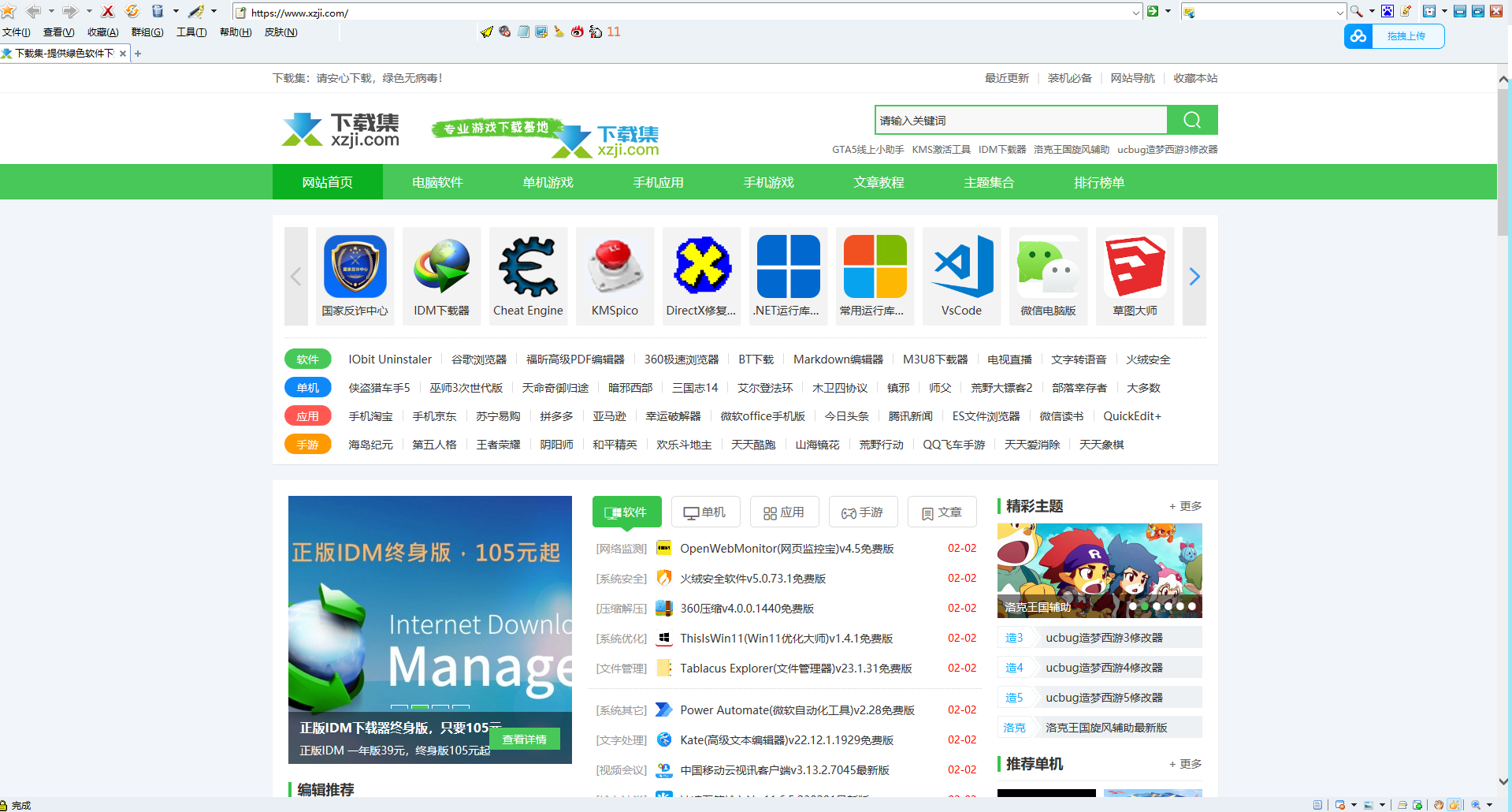
Task: Click the Baidu paw icon
Action: click(1388, 11)
